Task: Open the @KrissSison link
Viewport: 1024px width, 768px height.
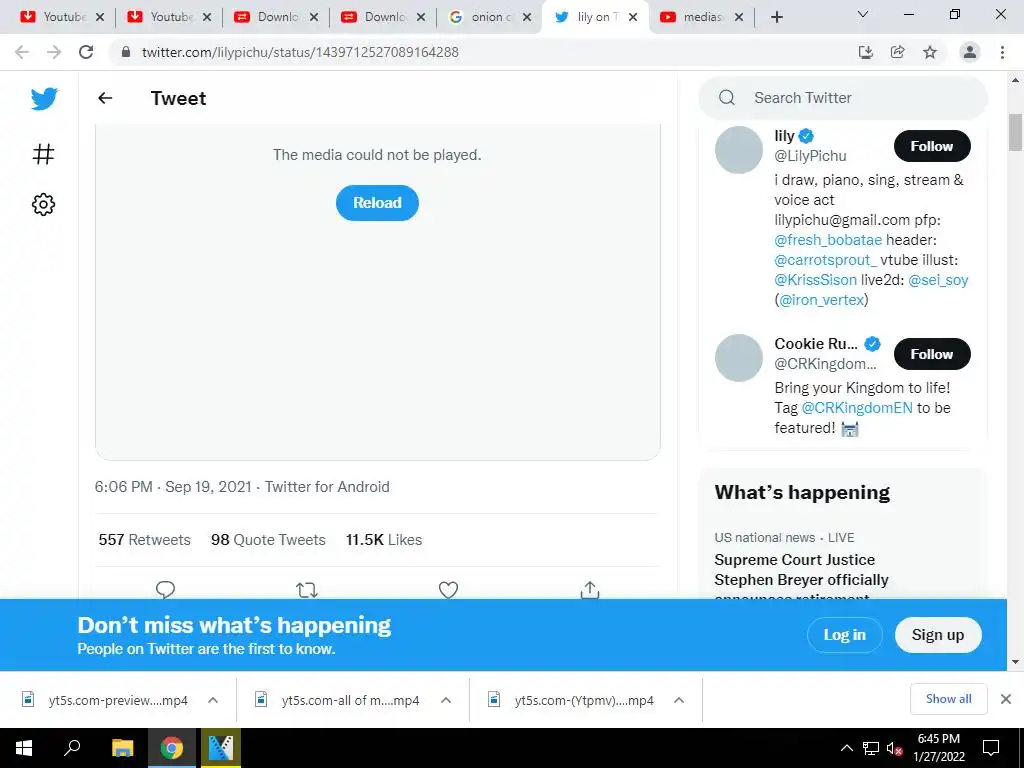Action: pos(815,280)
